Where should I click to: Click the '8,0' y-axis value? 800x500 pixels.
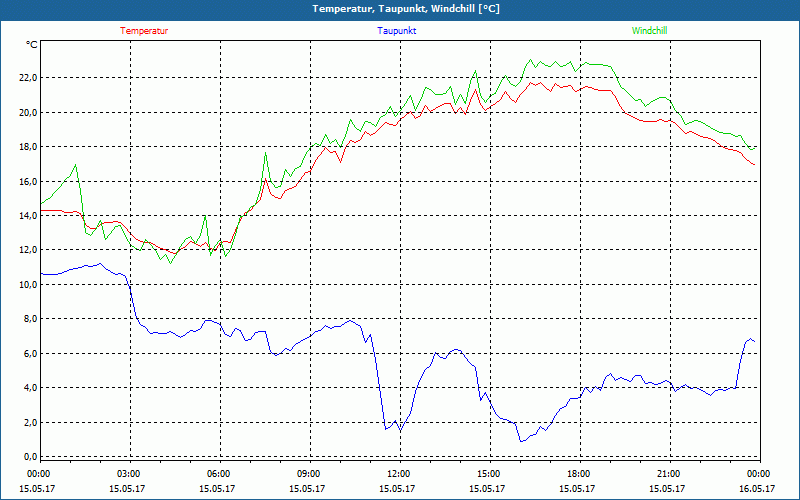pyautogui.click(x=30, y=319)
